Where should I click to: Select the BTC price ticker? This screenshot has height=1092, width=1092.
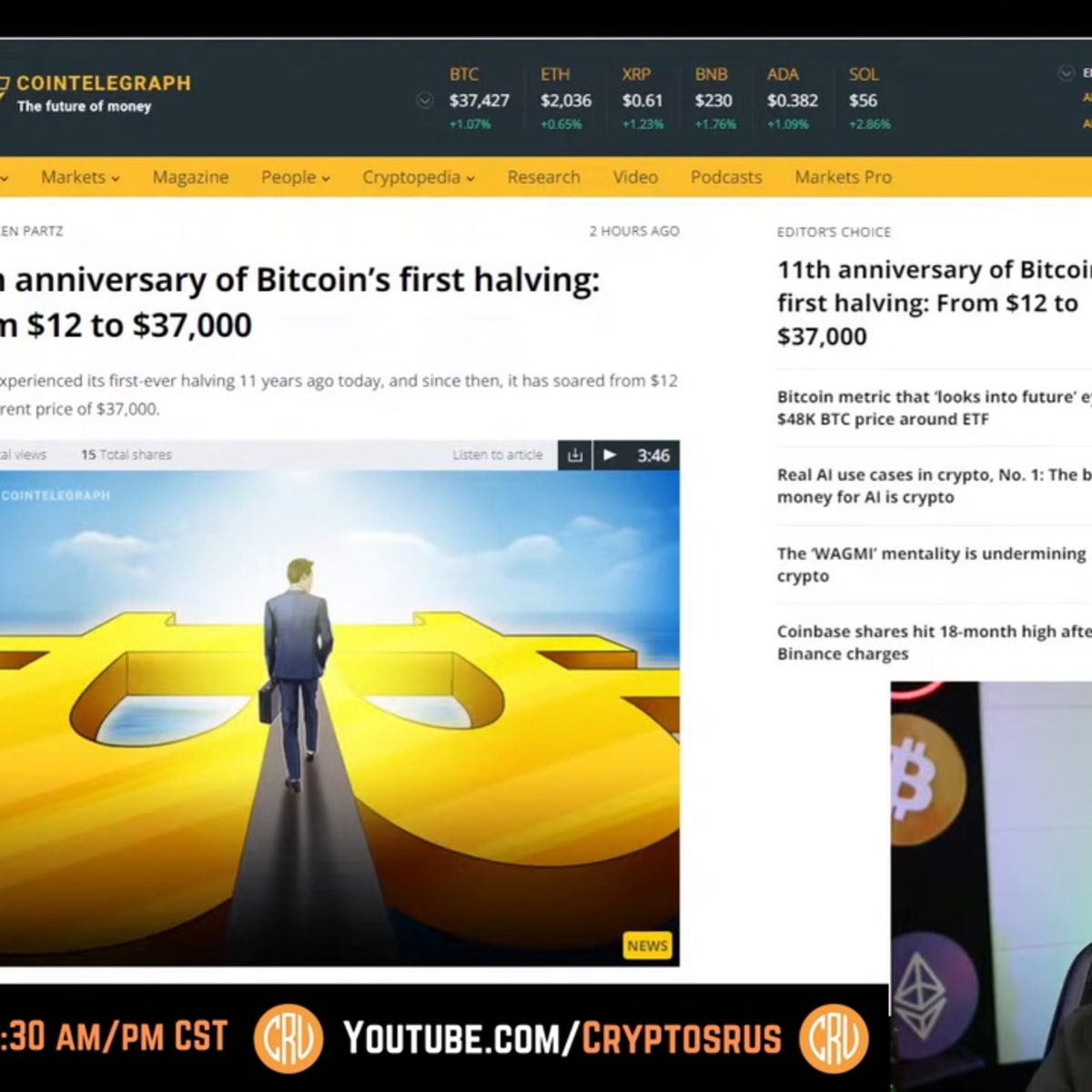click(480, 98)
